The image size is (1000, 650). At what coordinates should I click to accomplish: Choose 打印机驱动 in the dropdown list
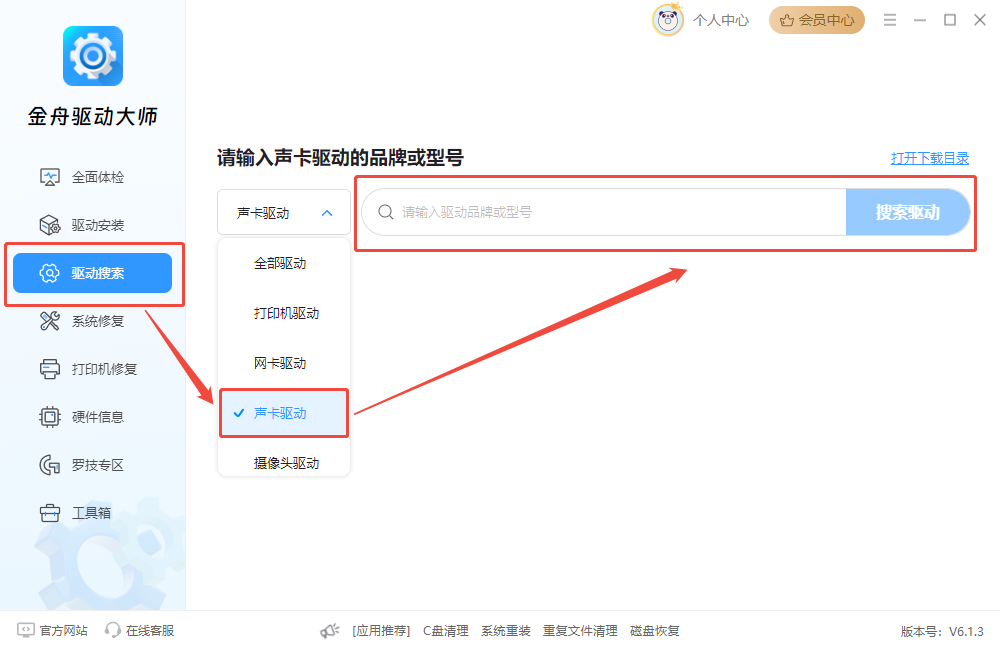tap(284, 313)
